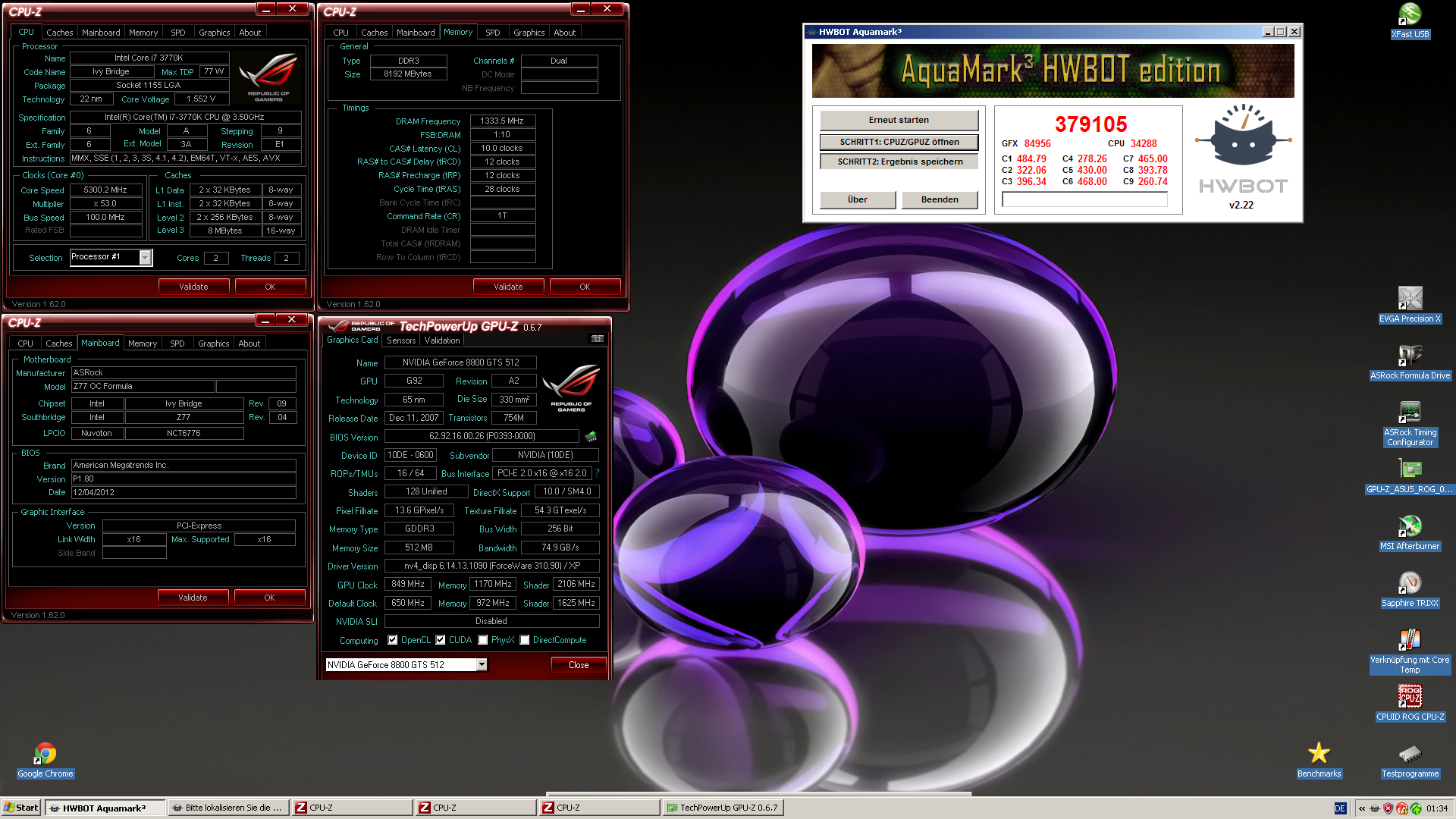Click OK in the Memory CPU-Z window
The image size is (1456, 819).
coord(585,287)
